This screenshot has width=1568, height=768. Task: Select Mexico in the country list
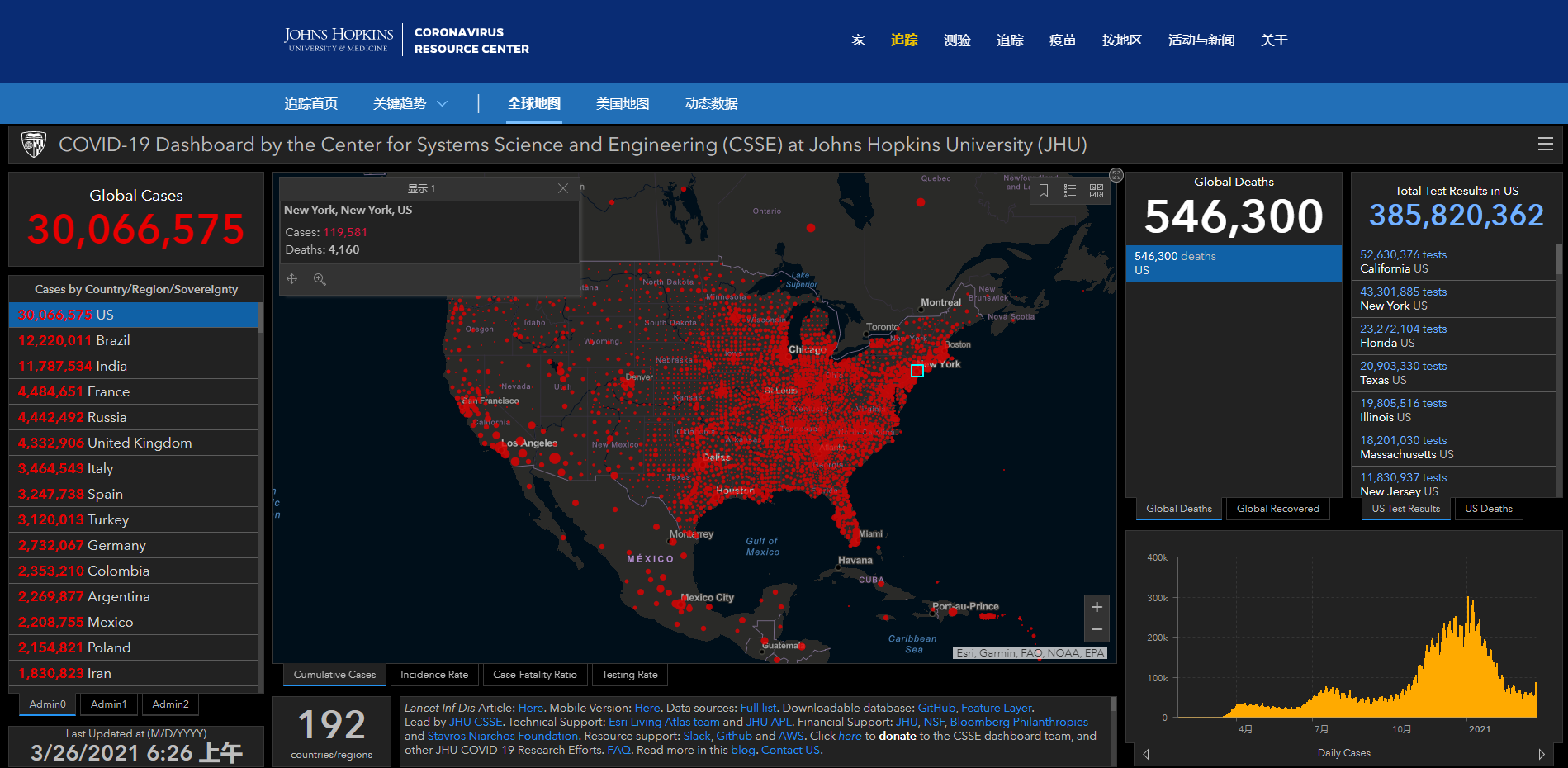point(133,622)
